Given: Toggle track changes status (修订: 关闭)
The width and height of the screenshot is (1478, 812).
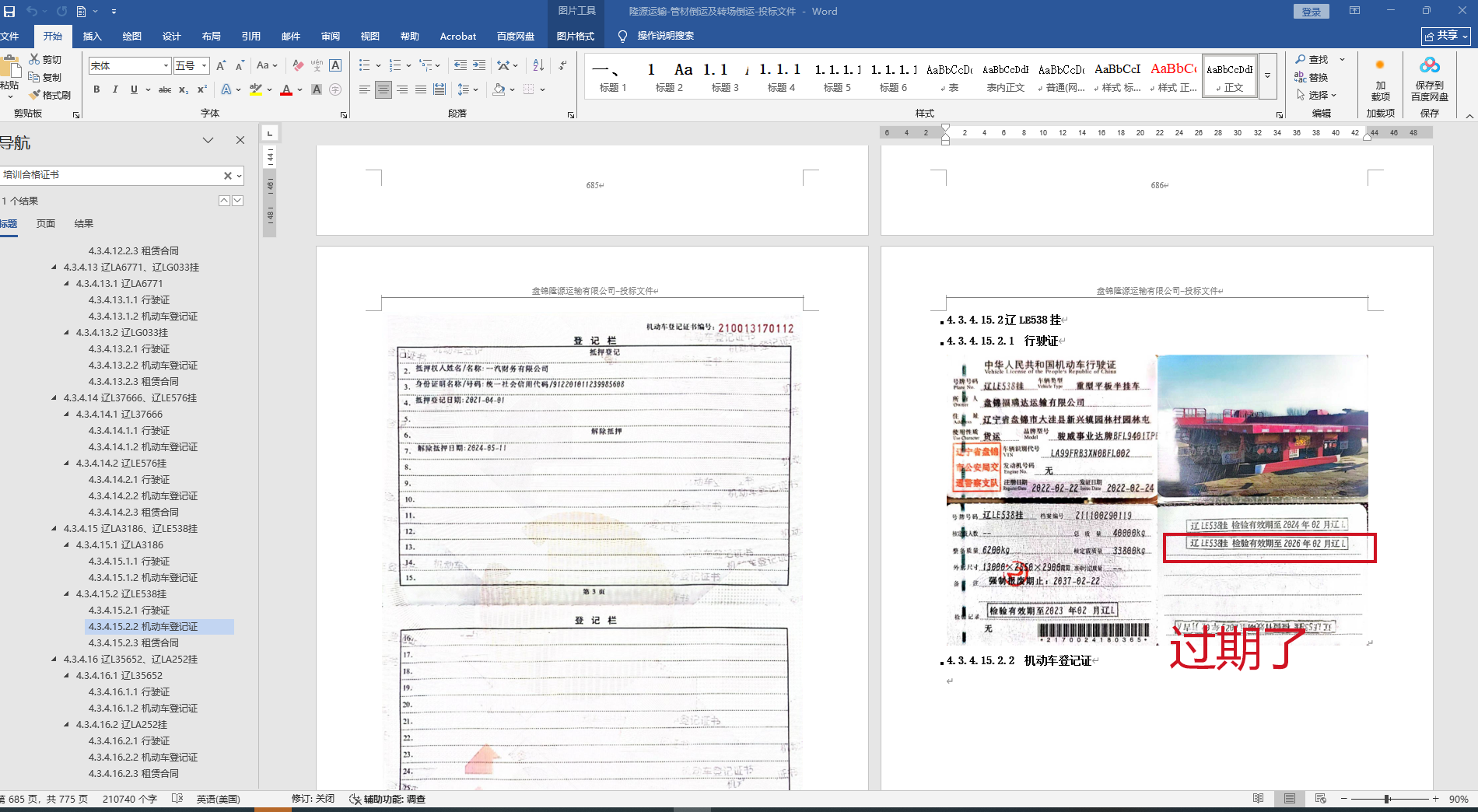Looking at the screenshot, I should tap(313, 799).
